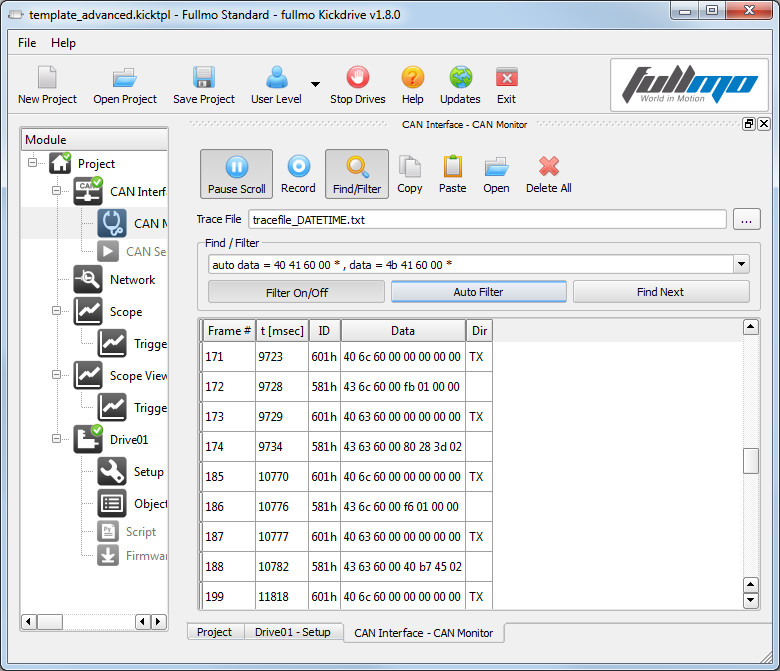
Task: Open a project via Open Project icon
Action: coord(125,78)
